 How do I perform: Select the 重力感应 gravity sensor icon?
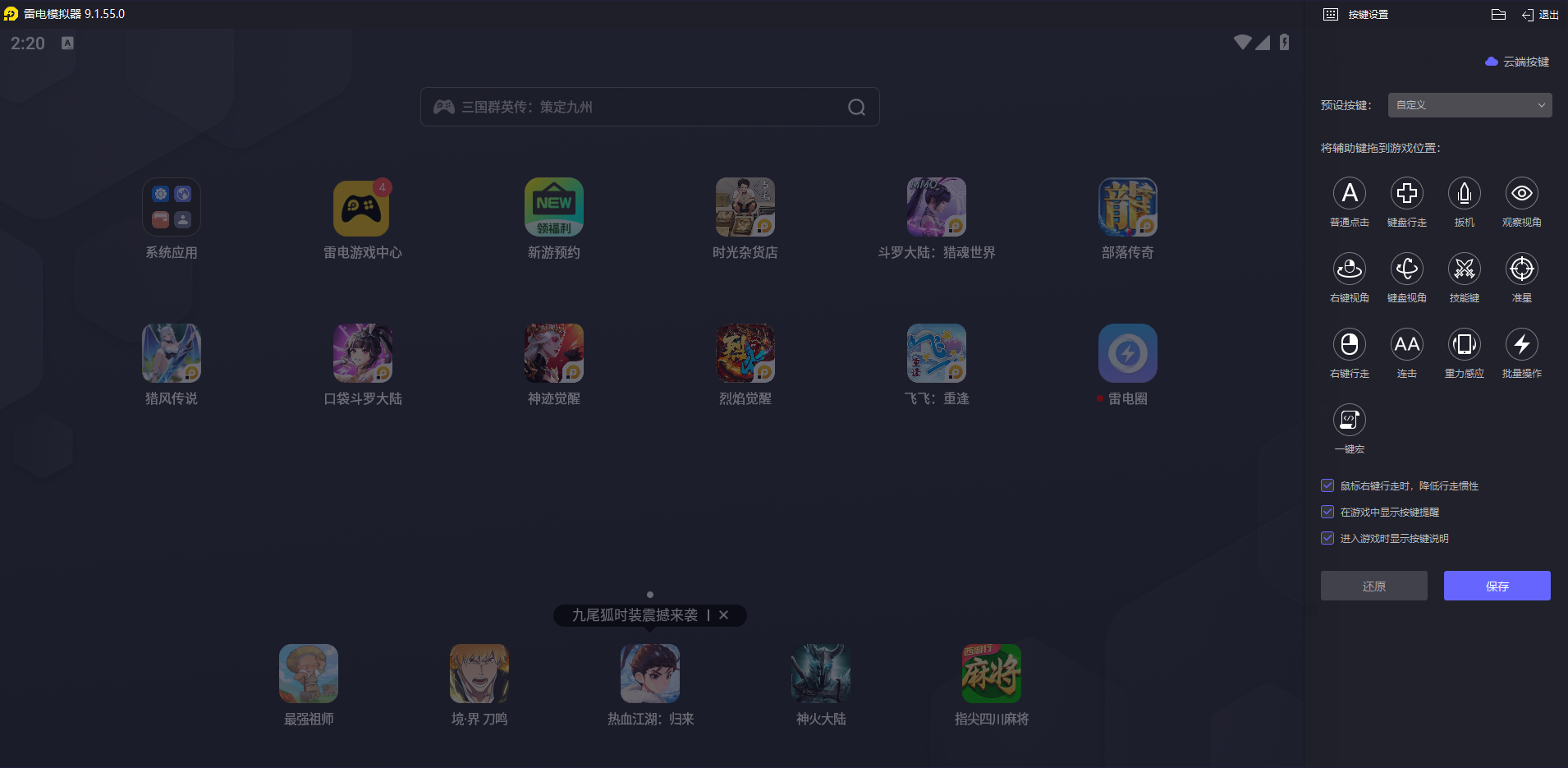tap(1465, 345)
